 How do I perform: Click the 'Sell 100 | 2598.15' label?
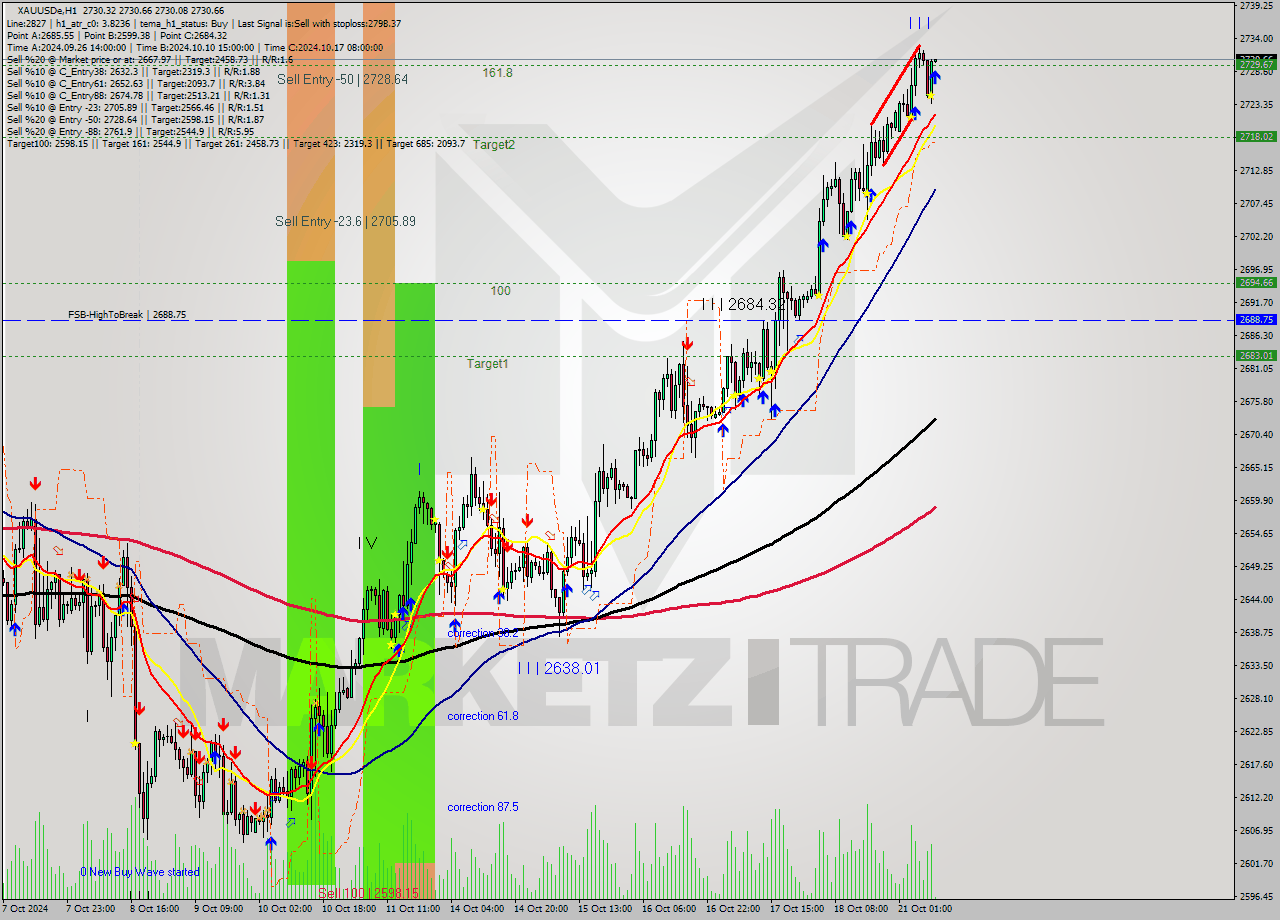[x=369, y=892]
